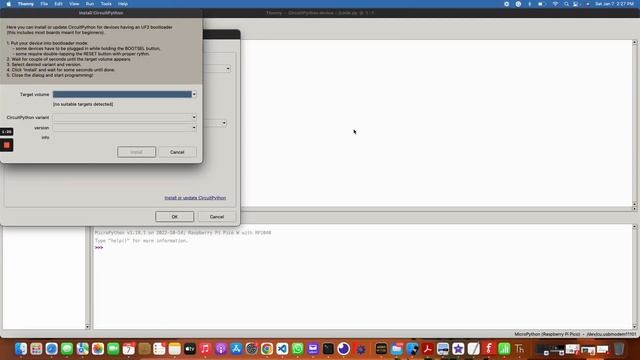Open the Tools menu
This screenshot has width=640, height=360.
click(x=106, y=4)
